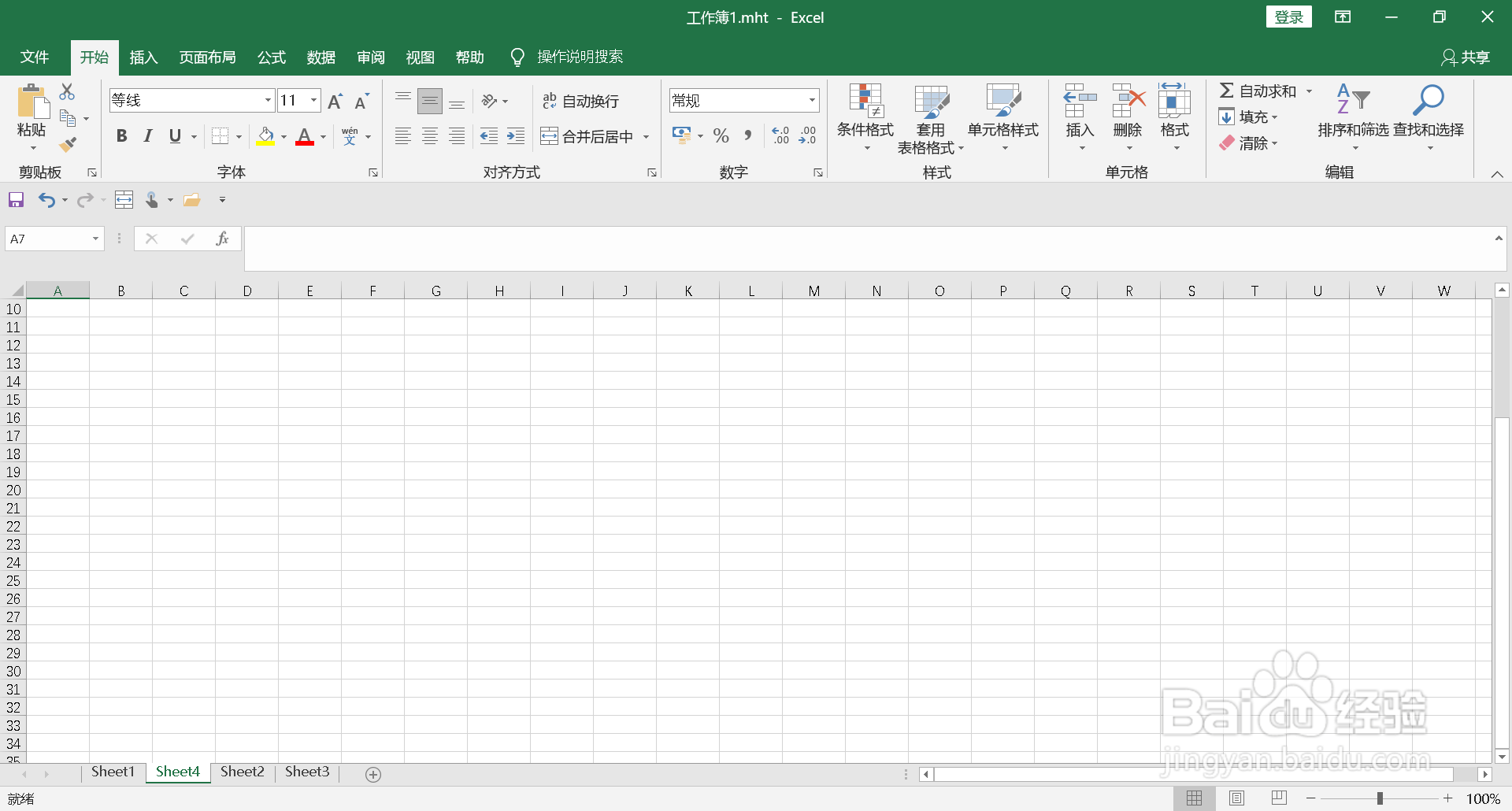Apply comma thousands separator style
Screen dimensions: 1512x811
click(747, 136)
